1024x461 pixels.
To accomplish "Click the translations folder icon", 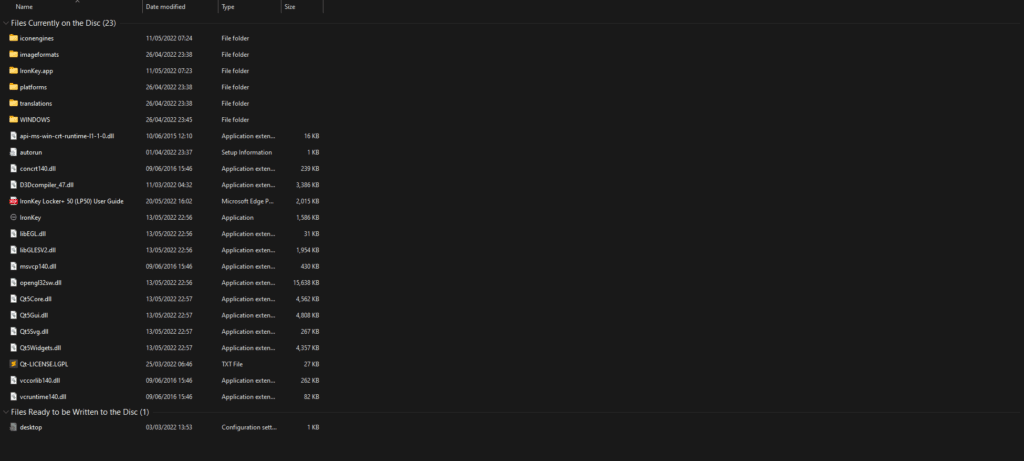I will (13, 103).
